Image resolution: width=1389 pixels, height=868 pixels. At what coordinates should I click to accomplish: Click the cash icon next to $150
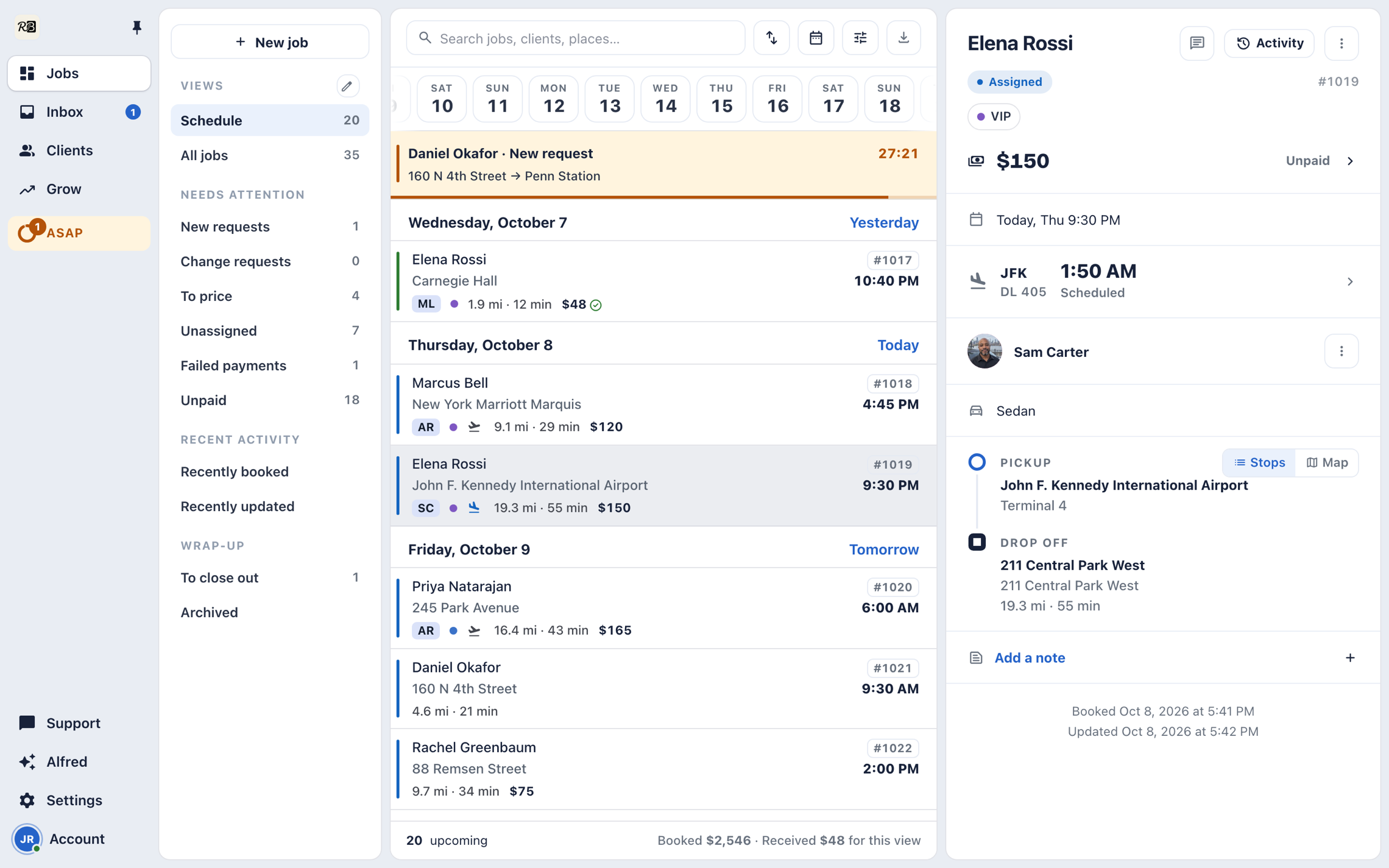976,161
